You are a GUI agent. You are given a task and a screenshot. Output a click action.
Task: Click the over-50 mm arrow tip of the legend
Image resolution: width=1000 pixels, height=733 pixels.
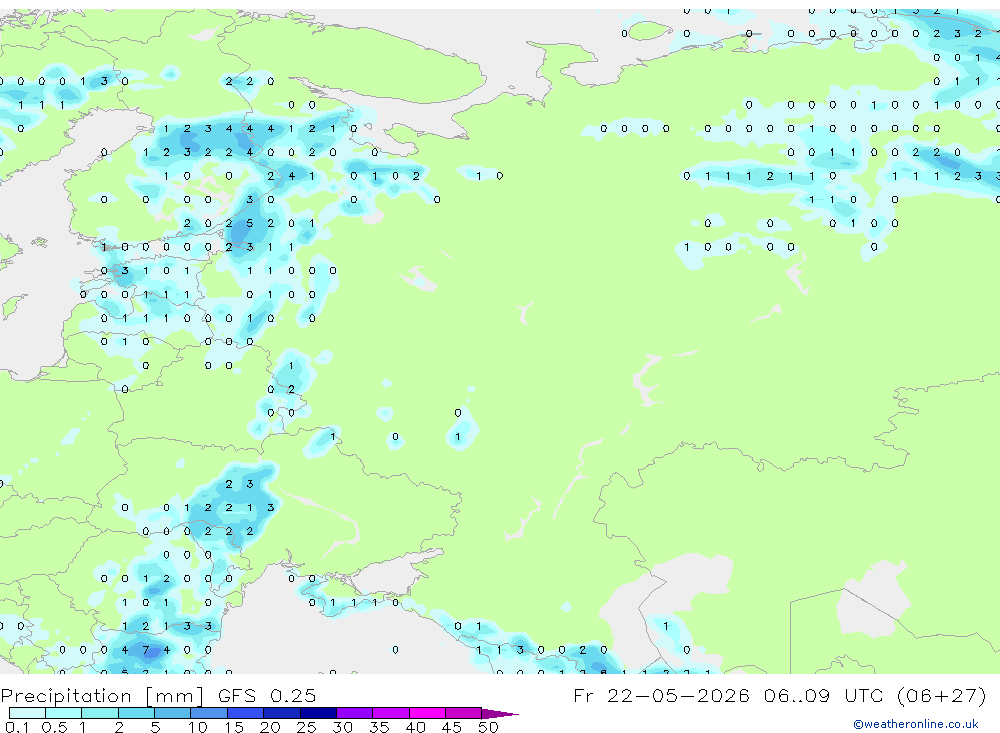coord(499,713)
